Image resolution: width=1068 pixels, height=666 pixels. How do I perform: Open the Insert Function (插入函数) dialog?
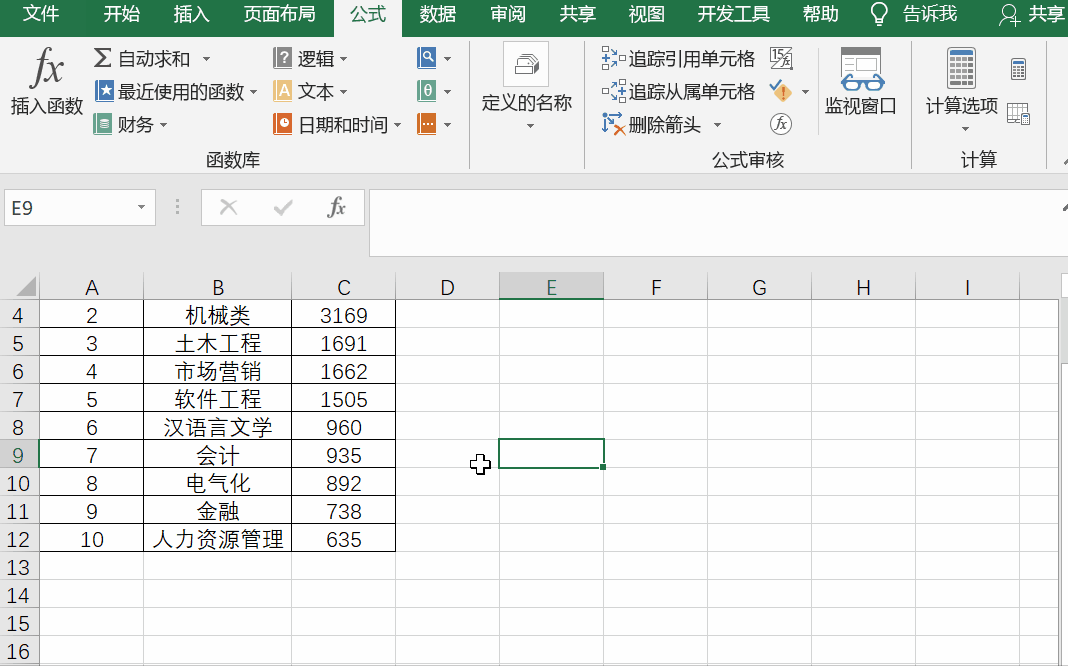click(x=46, y=82)
